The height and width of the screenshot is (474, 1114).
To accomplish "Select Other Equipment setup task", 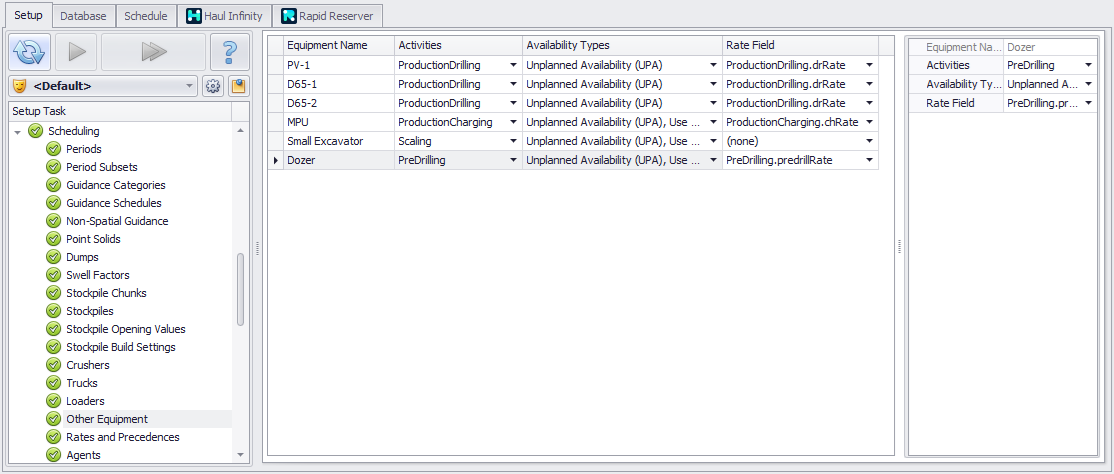I will (107, 419).
